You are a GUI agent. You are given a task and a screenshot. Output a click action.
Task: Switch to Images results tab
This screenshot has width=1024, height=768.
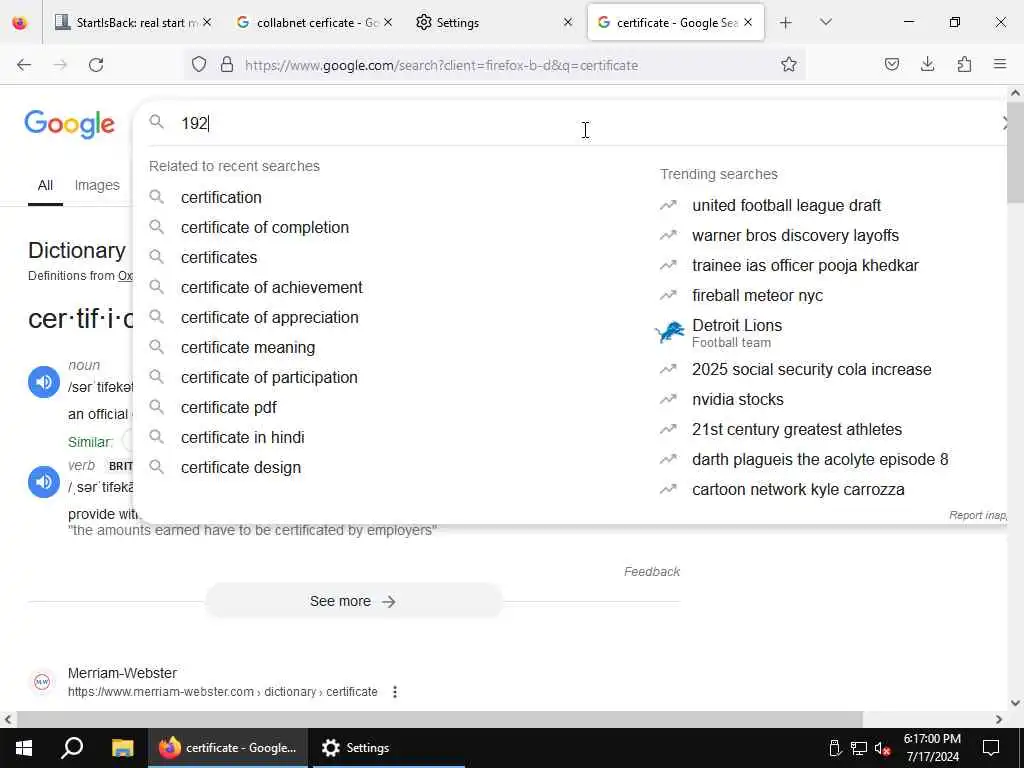click(x=97, y=185)
